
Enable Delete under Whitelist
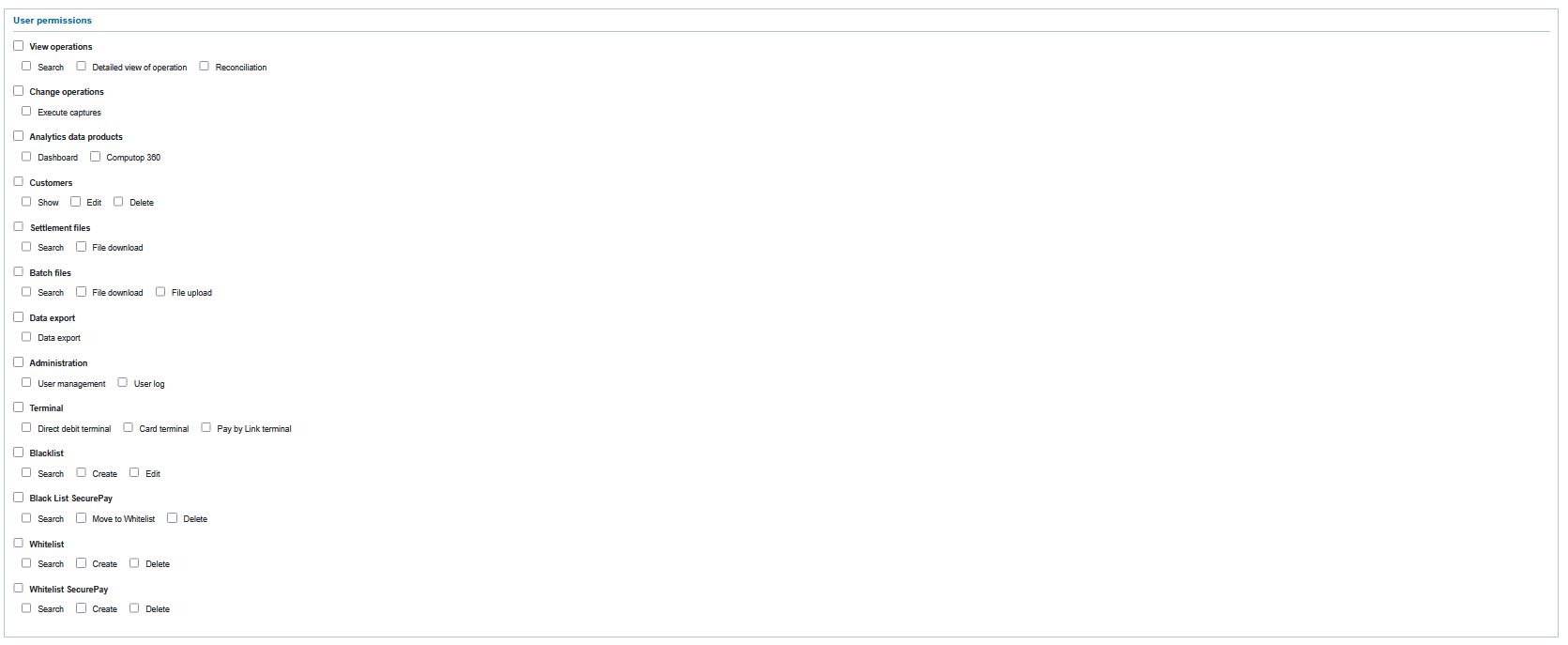click(x=134, y=563)
